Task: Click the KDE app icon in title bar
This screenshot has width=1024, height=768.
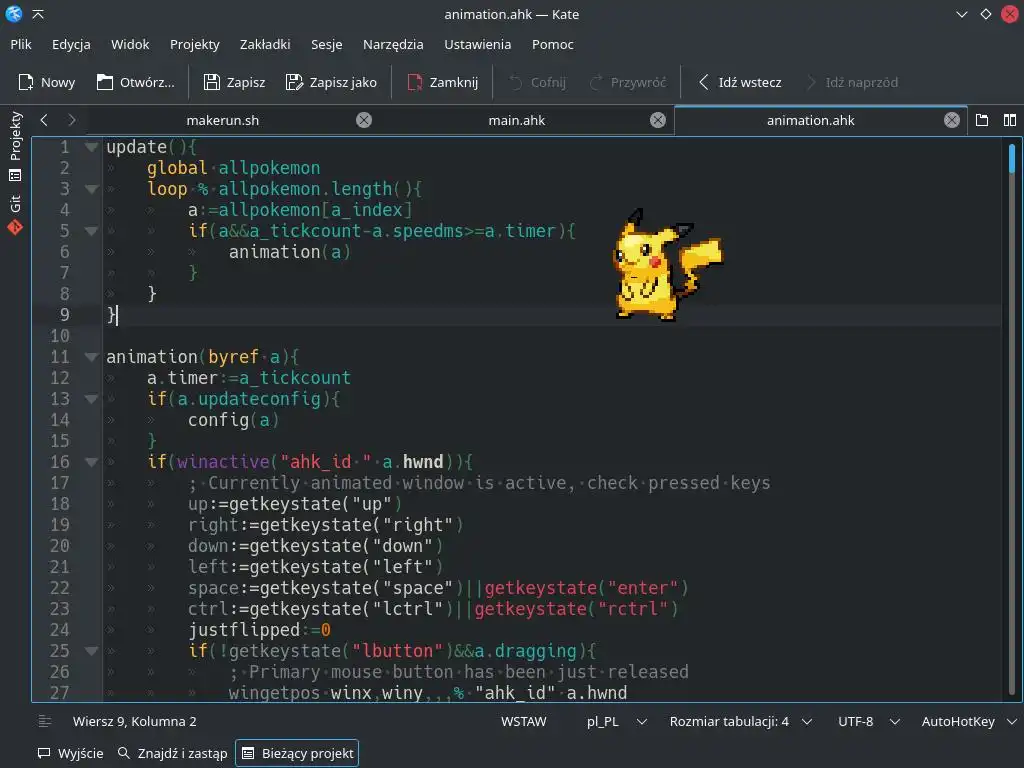Action: coord(14,14)
